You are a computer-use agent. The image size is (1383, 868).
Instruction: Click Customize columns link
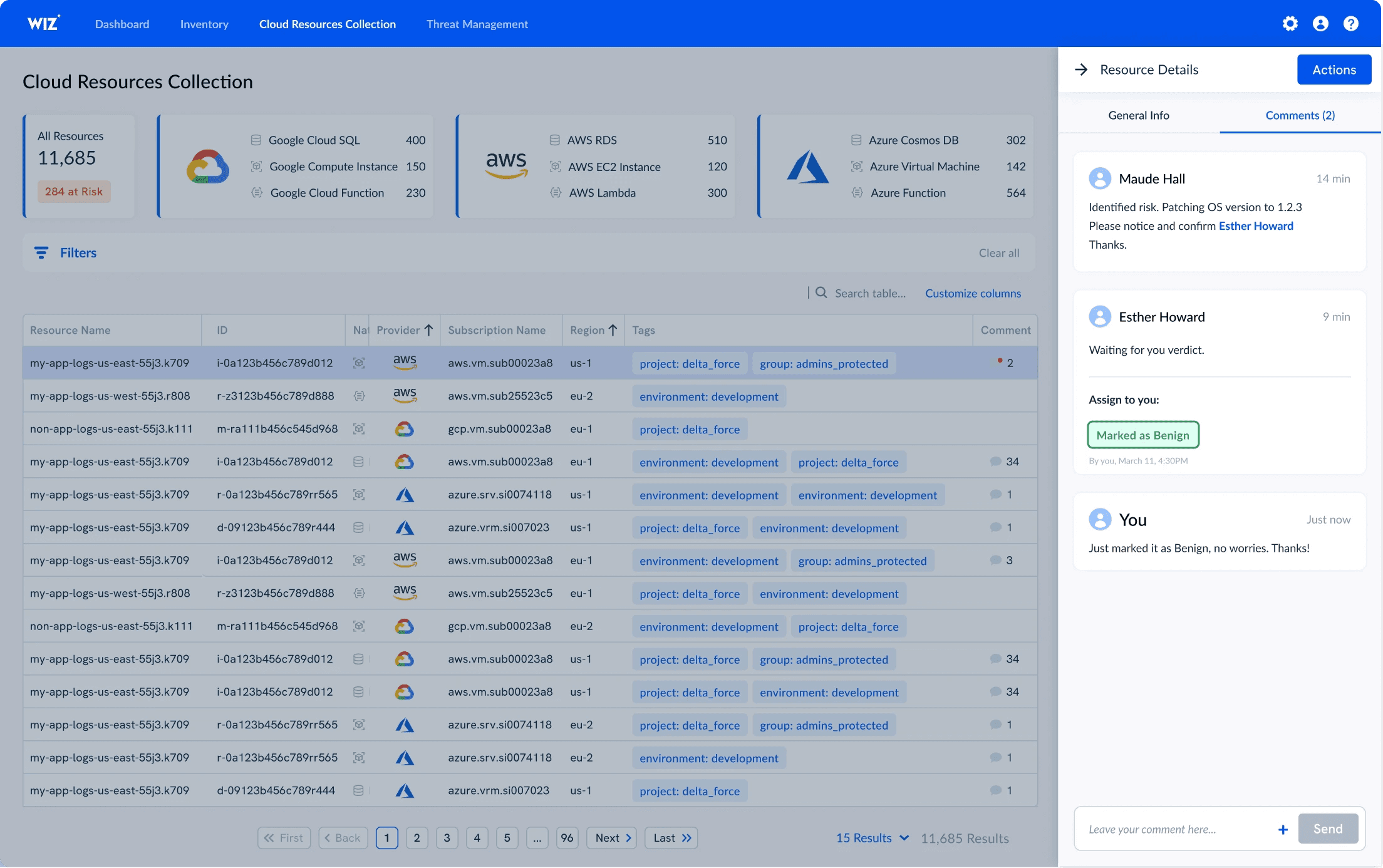point(973,293)
